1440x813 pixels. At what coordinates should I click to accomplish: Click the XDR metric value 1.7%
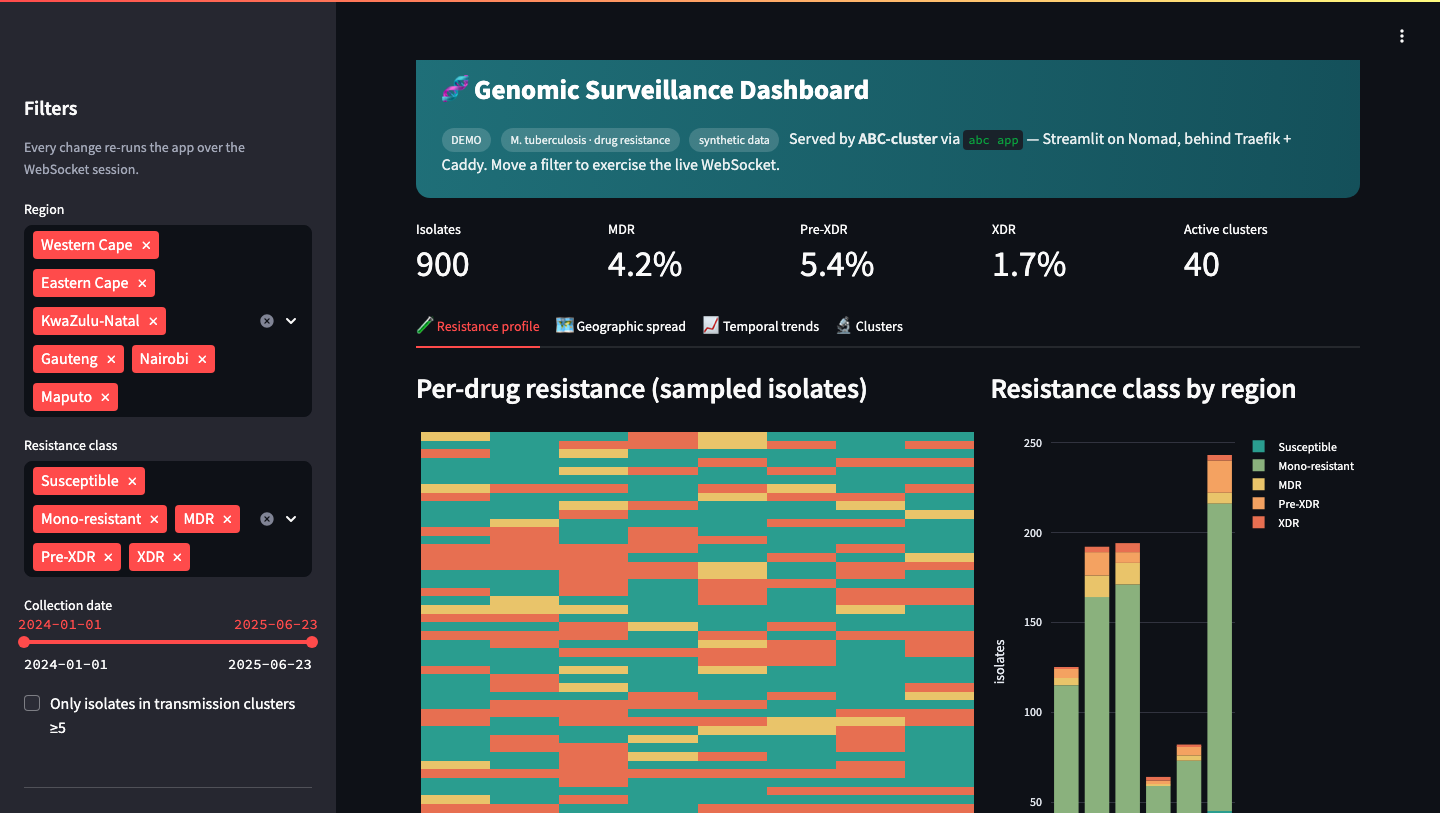coord(1029,265)
